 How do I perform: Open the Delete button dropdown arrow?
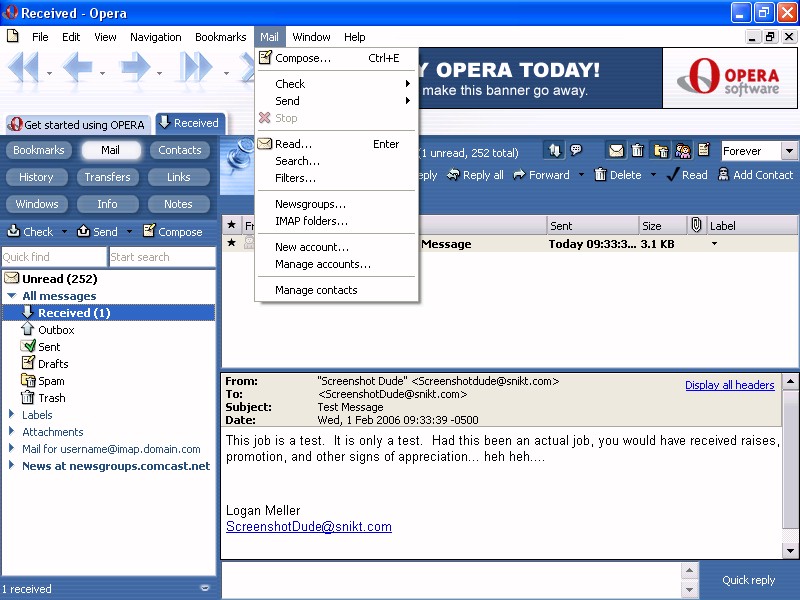[x=653, y=175]
